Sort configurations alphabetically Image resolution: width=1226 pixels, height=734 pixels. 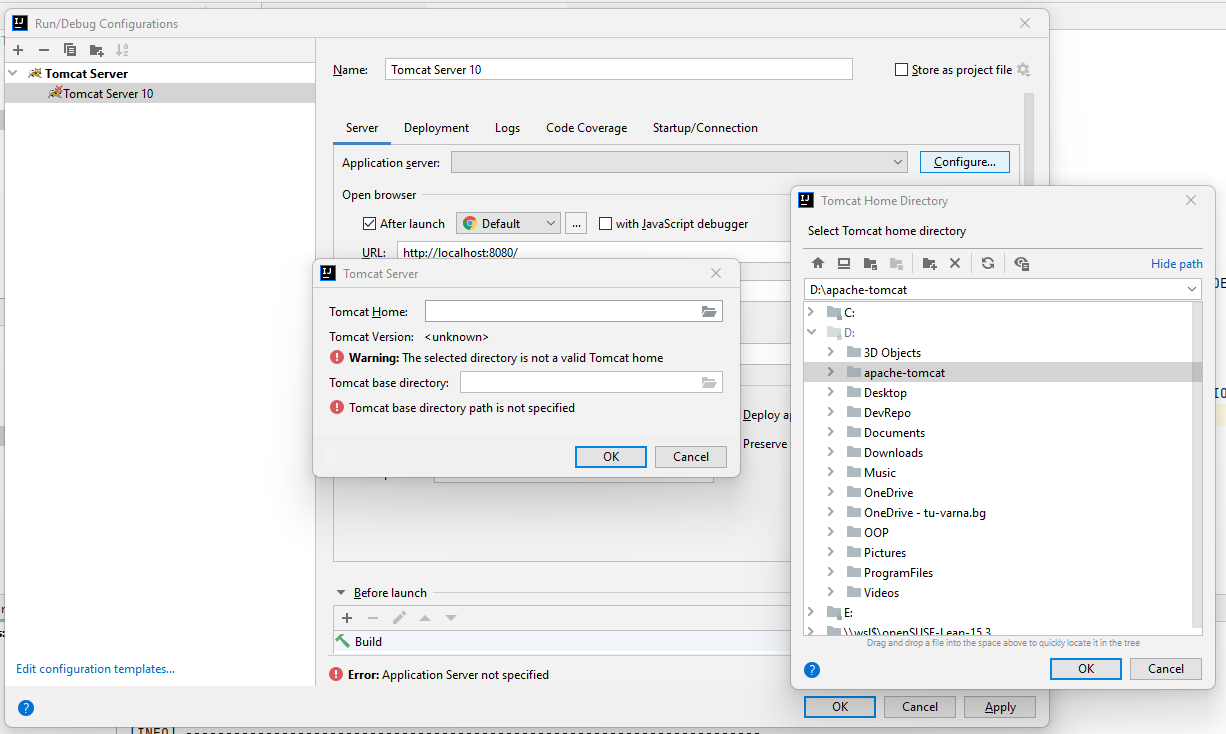click(122, 50)
